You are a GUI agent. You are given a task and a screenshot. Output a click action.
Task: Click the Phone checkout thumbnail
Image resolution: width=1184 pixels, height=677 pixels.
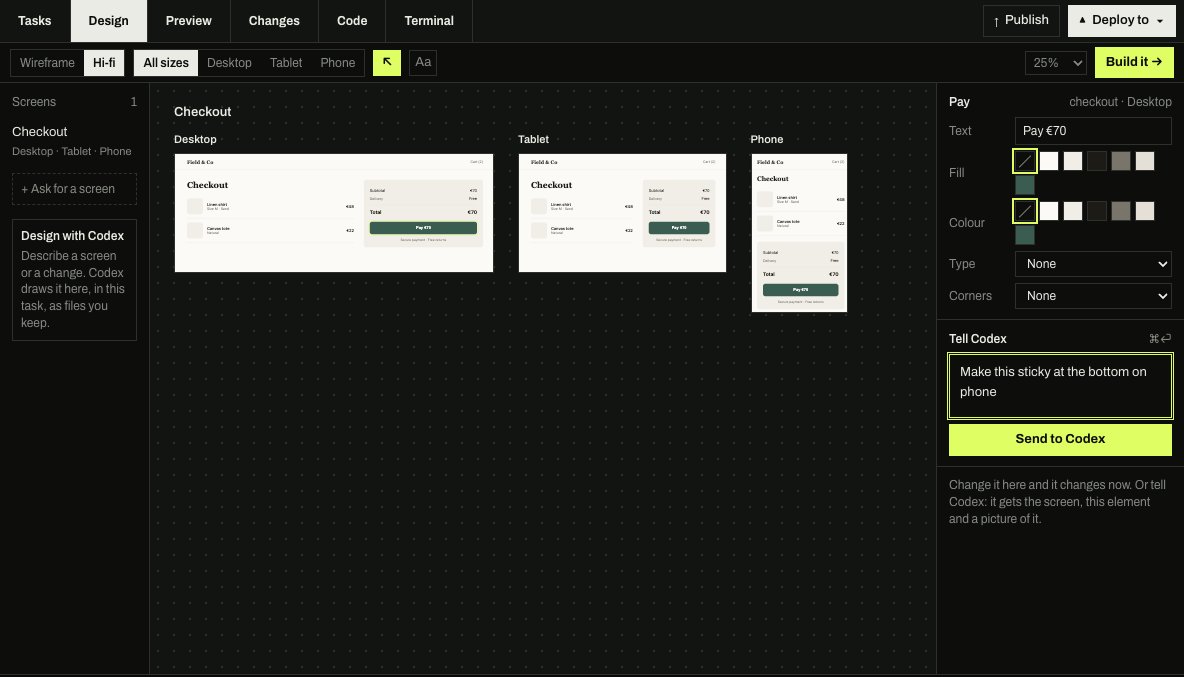[799, 232]
